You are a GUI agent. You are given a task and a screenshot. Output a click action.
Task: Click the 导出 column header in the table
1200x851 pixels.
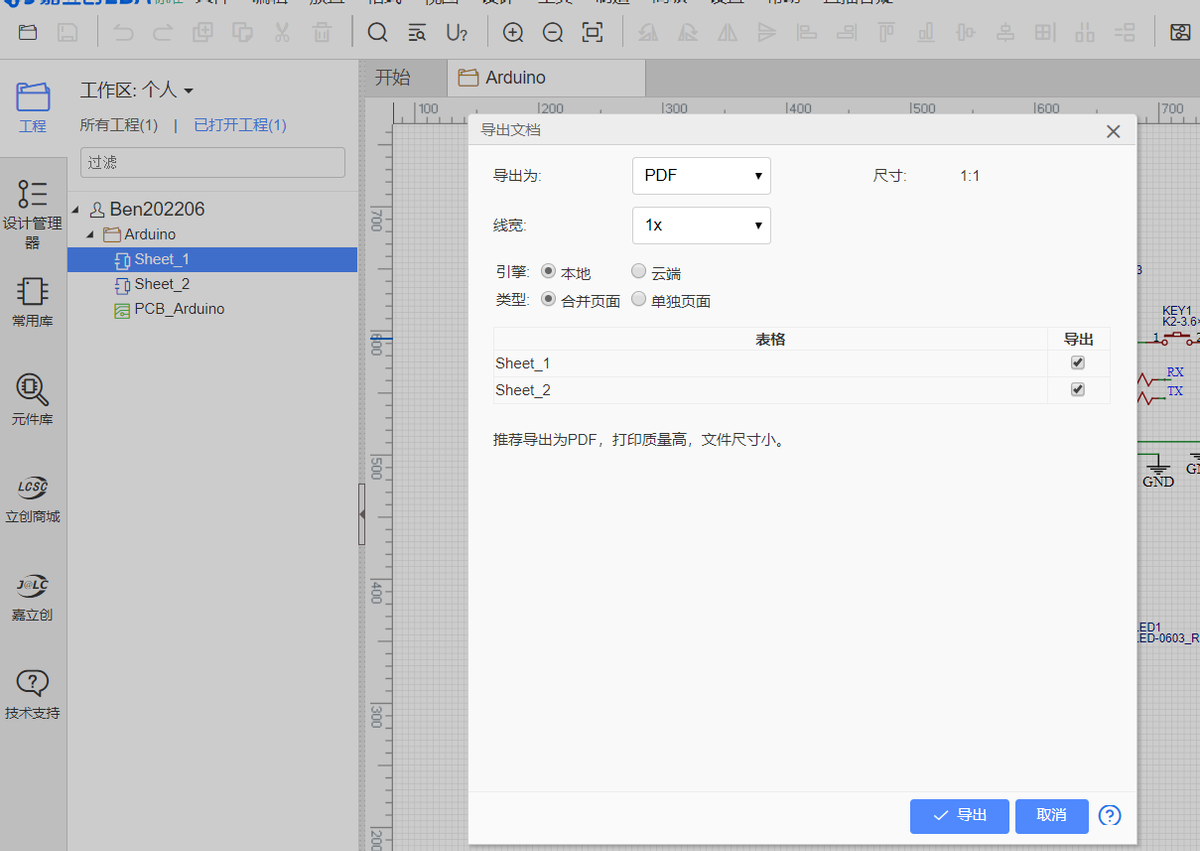coord(1078,339)
